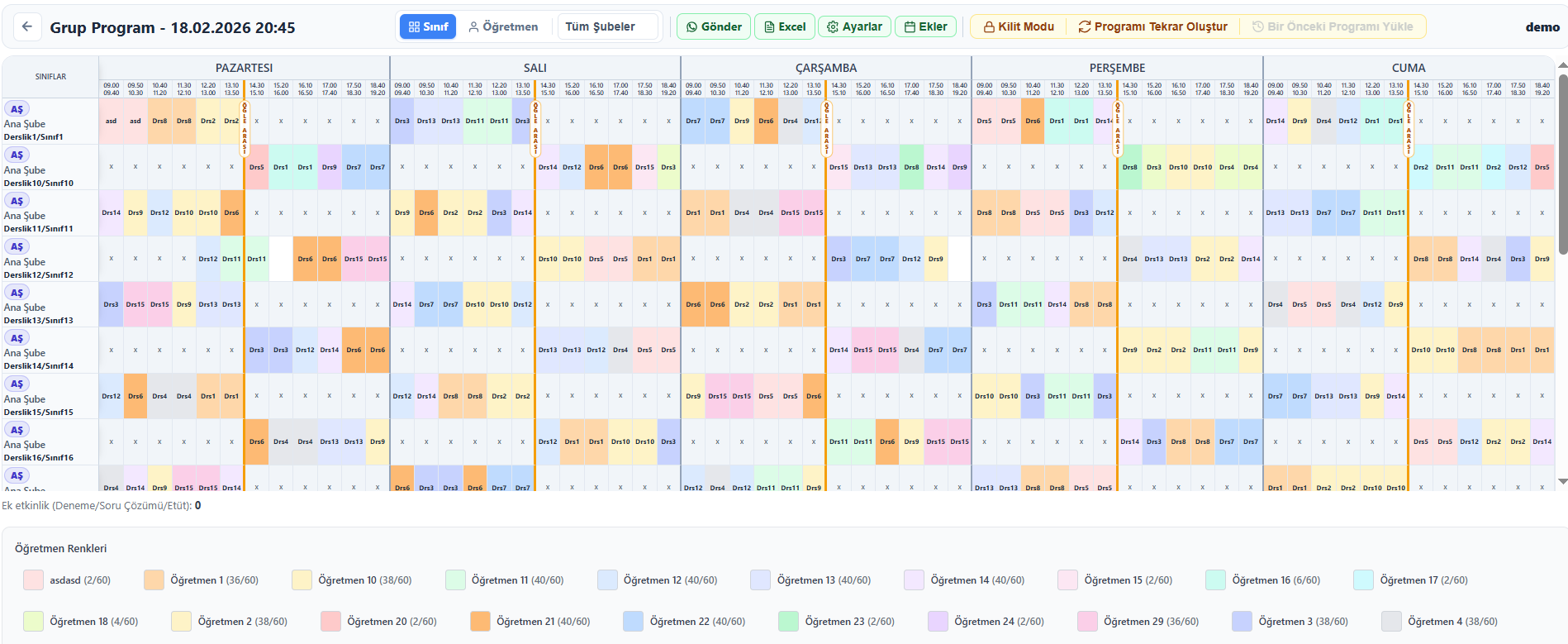Open Ayarlar settings

[x=854, y=26]
